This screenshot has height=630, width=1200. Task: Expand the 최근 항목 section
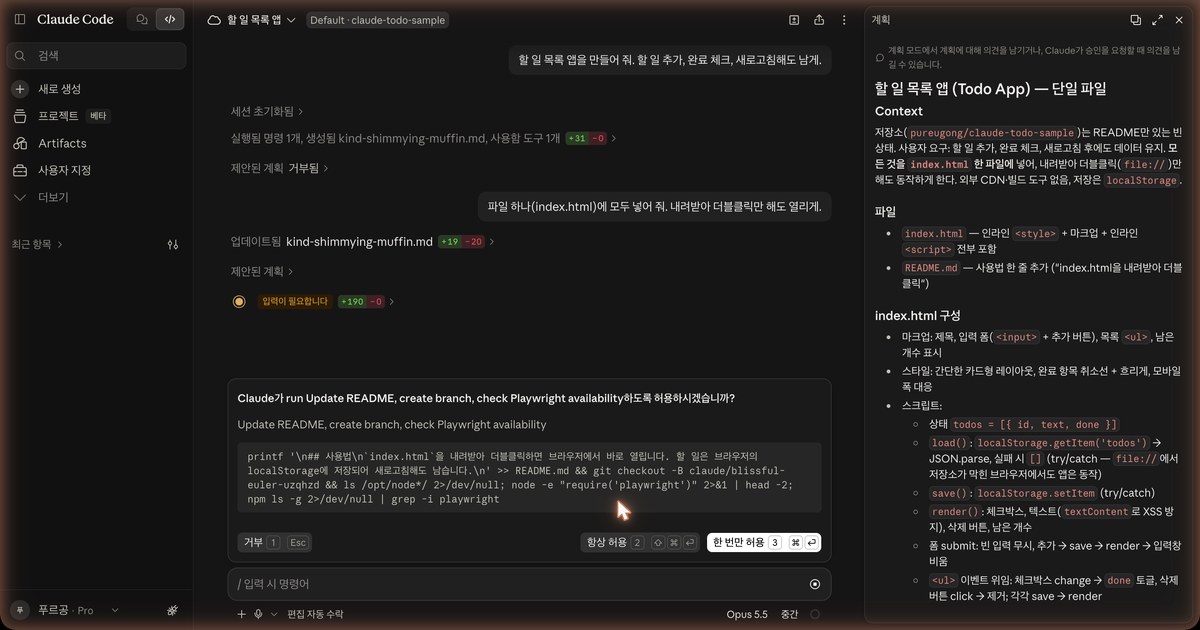pos(37,244)
